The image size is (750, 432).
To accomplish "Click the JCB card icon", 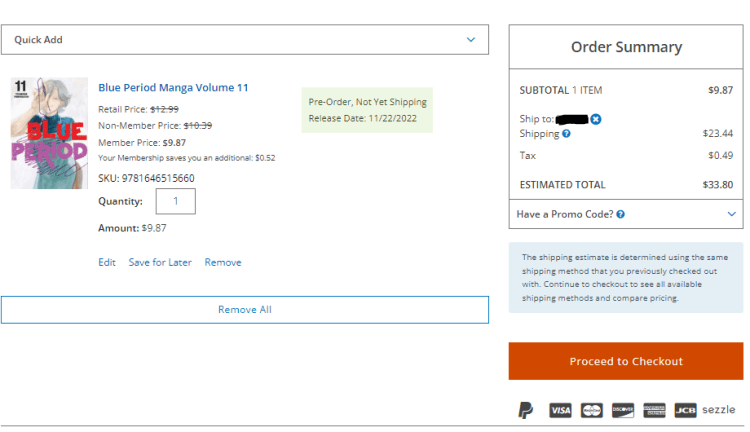I will pos(685,410).
